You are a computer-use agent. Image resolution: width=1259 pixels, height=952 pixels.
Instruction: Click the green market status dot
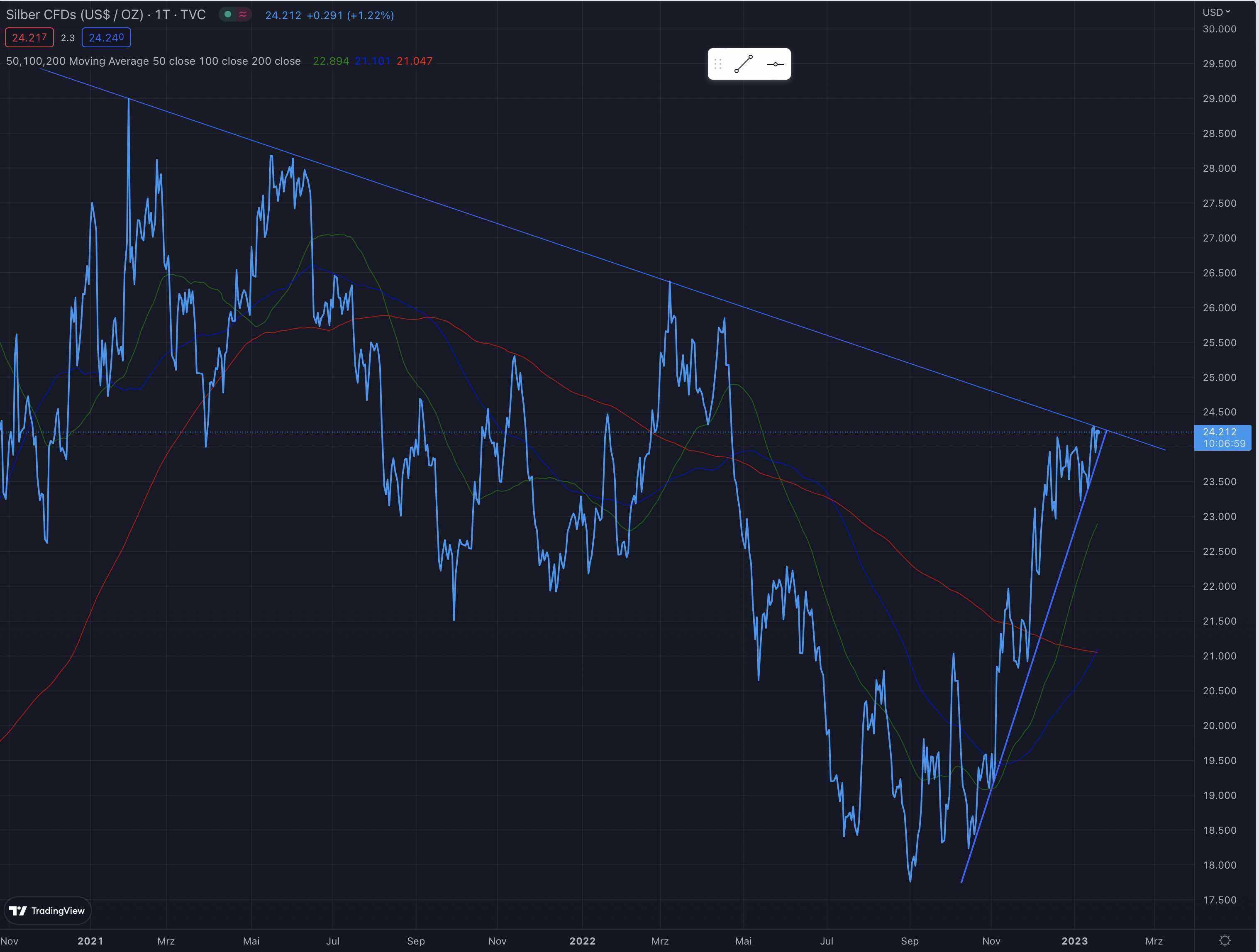click(x=228, y=14)
